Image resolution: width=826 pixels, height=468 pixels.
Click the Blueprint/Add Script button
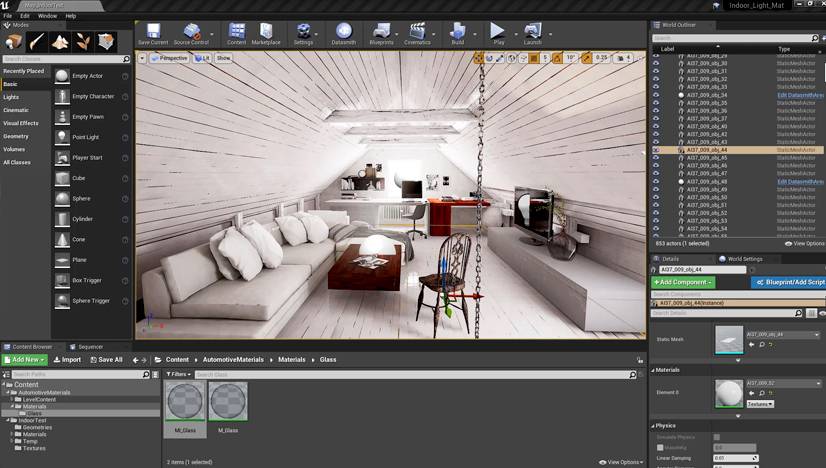coord(789,282)
